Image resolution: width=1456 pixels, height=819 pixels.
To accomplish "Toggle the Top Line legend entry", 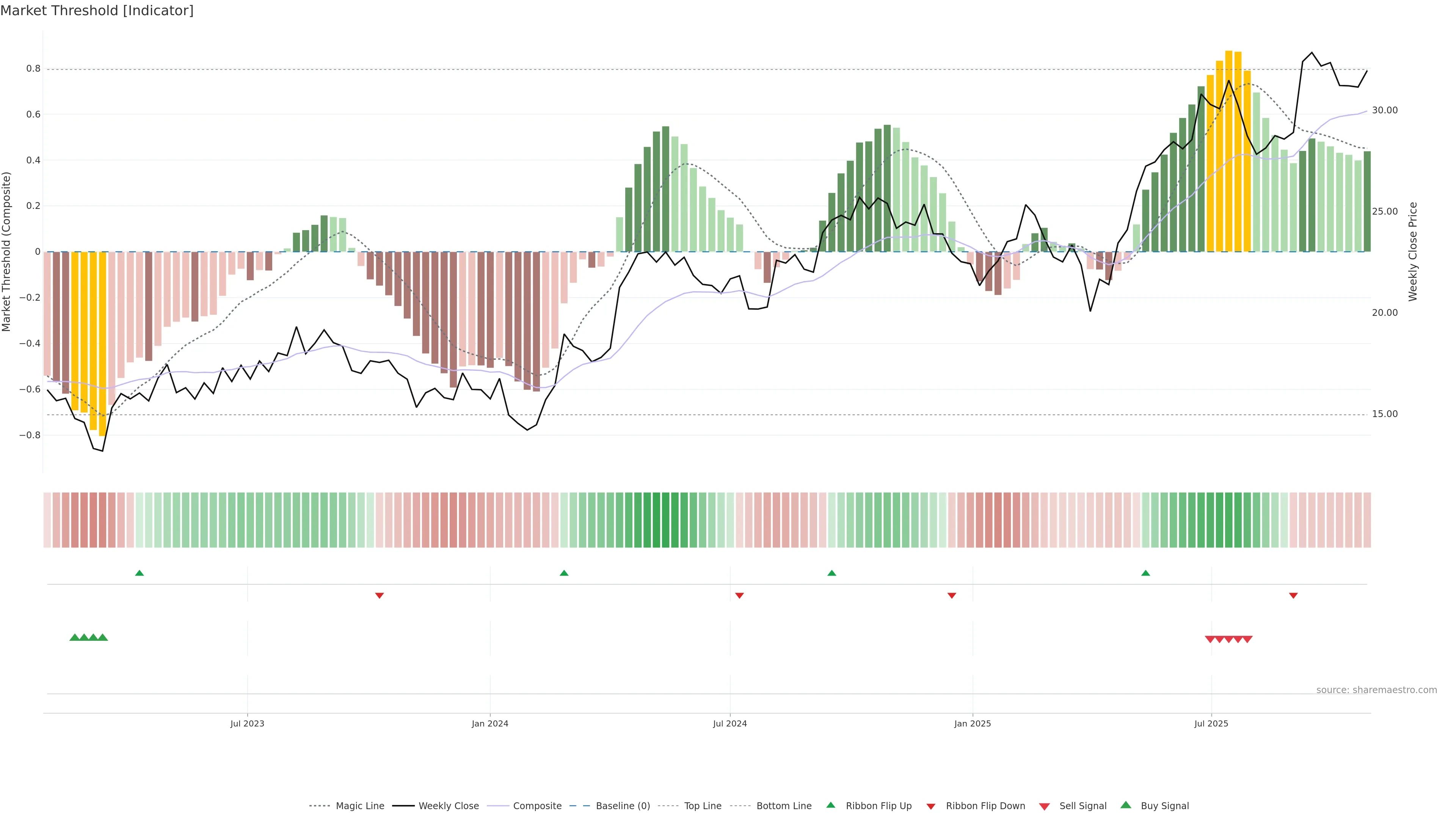I will point(703,806).
